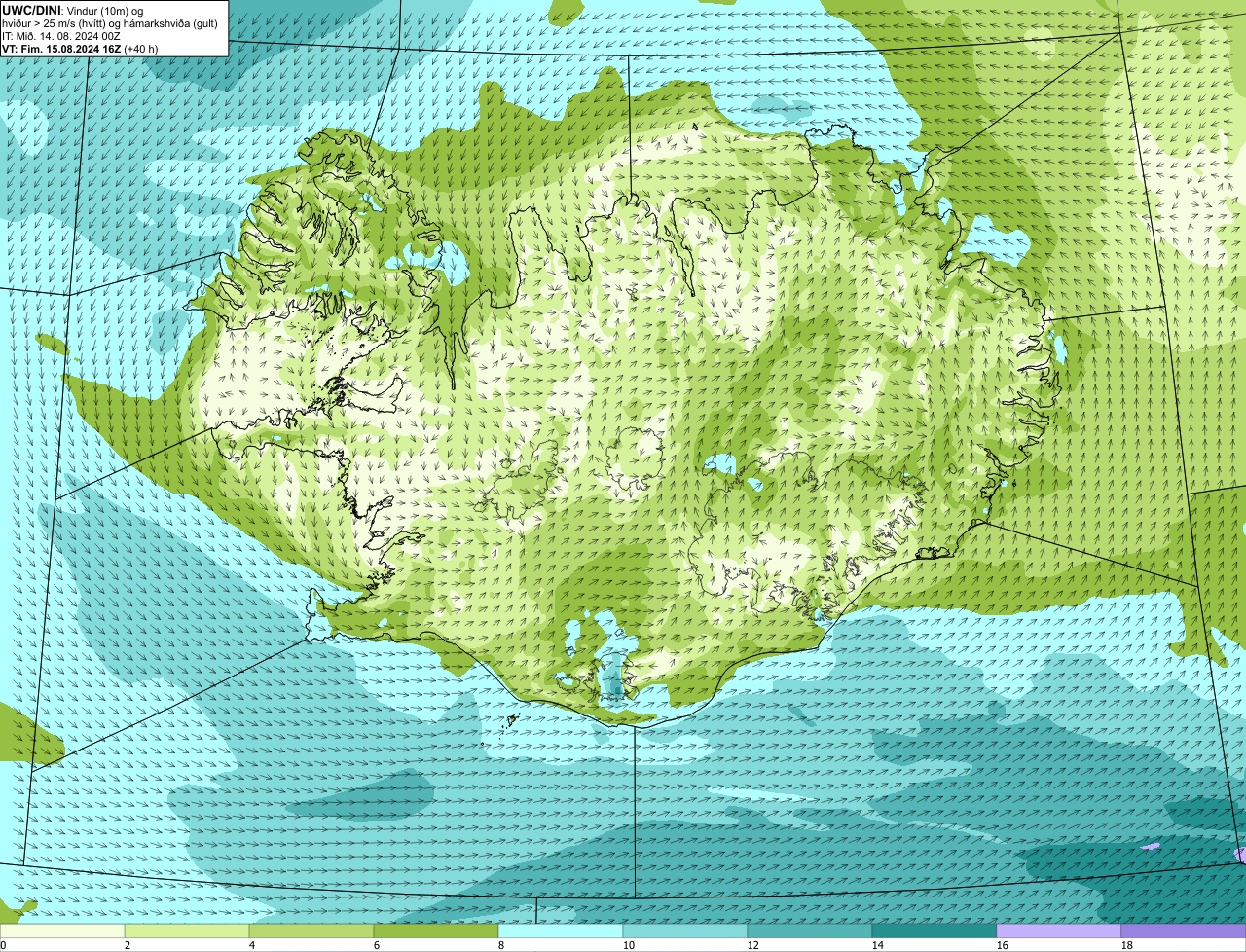Pick the lavender 16–18 m/s legend swatch
Viewport: 1246px width, 952px height.
(1059, 931)
